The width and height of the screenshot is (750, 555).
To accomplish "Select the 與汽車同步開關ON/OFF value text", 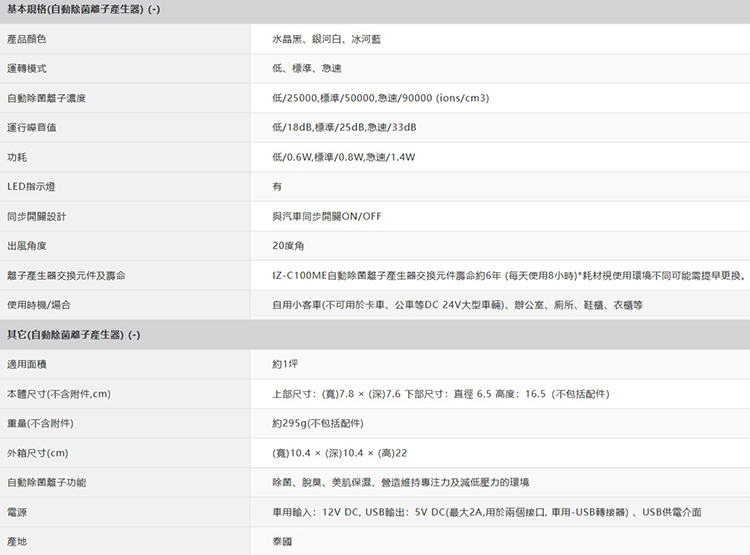I will pos(327,216).
